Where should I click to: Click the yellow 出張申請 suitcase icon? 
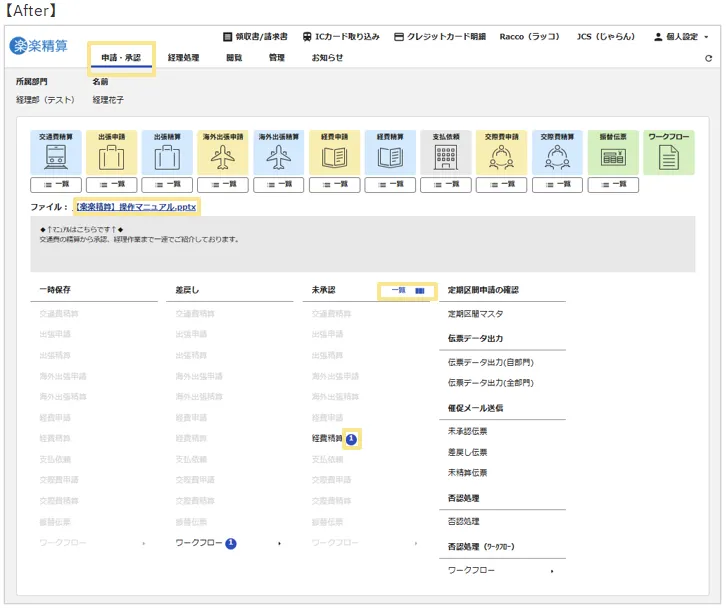coord(111,153)
